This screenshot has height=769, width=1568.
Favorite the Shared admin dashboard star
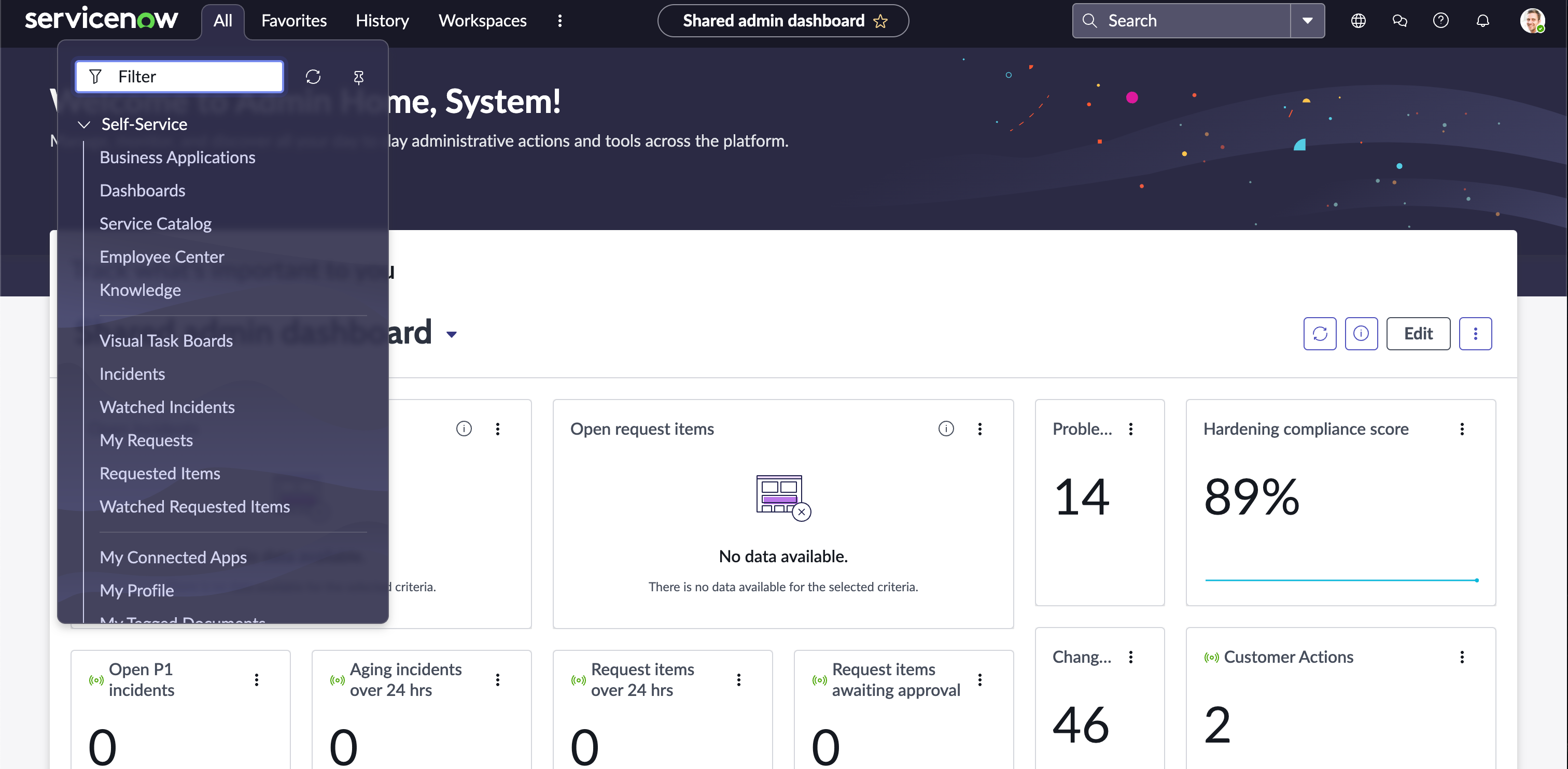(880, 21)
